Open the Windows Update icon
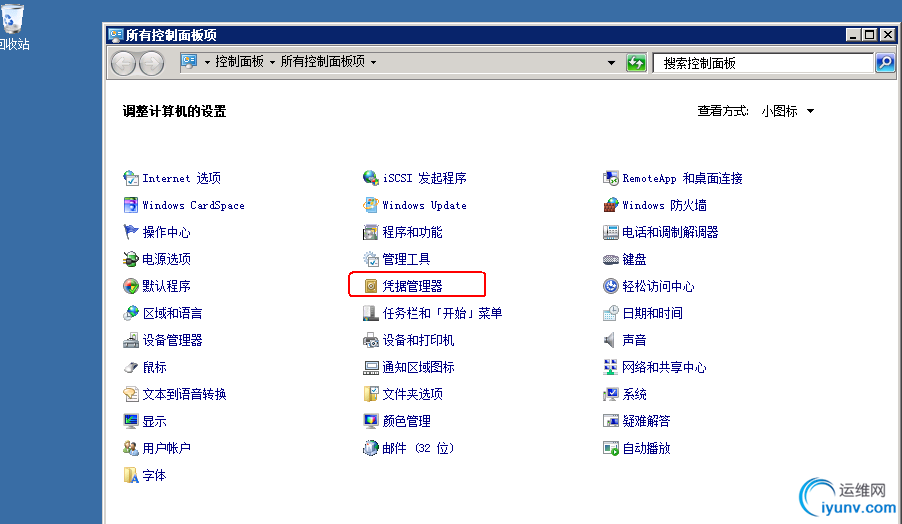902x524 pixels. click(370, 205)
